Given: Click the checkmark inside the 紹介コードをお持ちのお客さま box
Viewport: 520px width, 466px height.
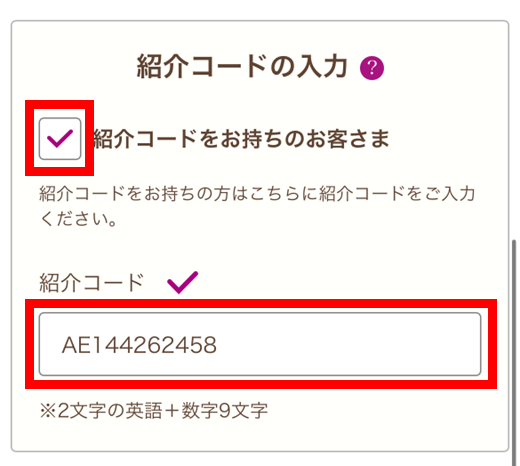Looking at the screenshot, I should [60, 138].
